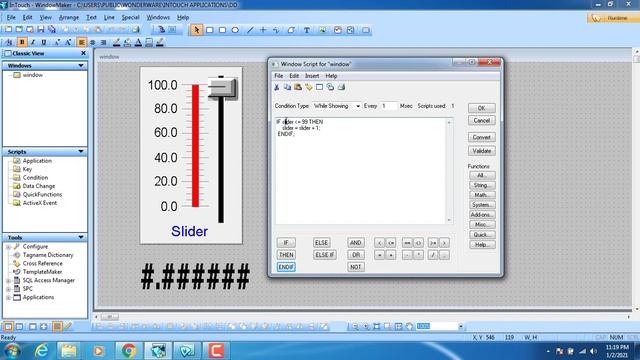Screen dimensions: 640x360
Task: Insert ENDIF keyword button
Action: 286,267
